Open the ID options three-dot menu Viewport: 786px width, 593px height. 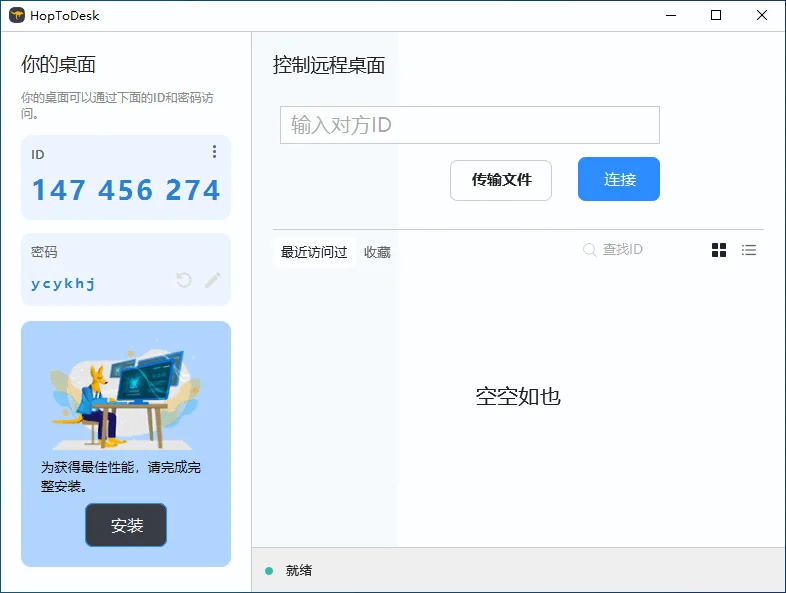pyautogui.click(x=214, y=152)
